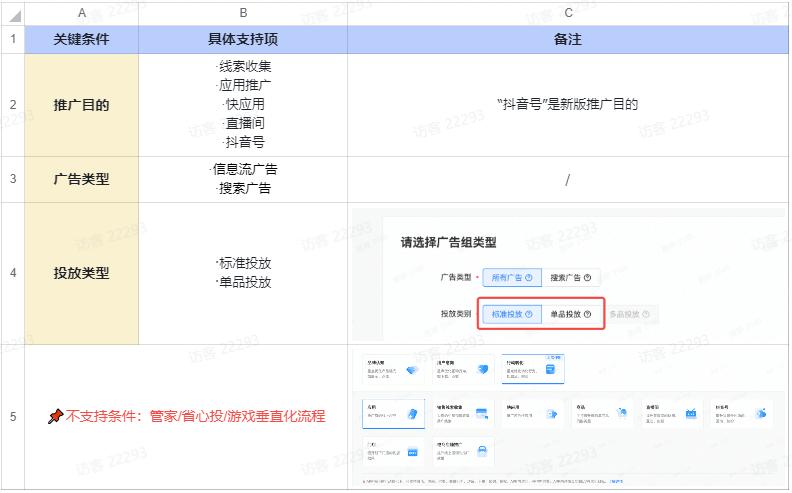Click 标准投放 text in column B

point(243,263)
